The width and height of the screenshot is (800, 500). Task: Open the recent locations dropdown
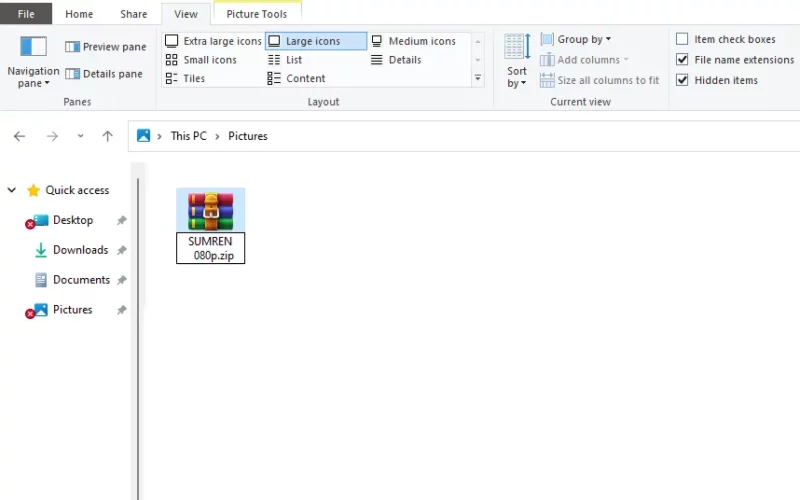[80, 136]
